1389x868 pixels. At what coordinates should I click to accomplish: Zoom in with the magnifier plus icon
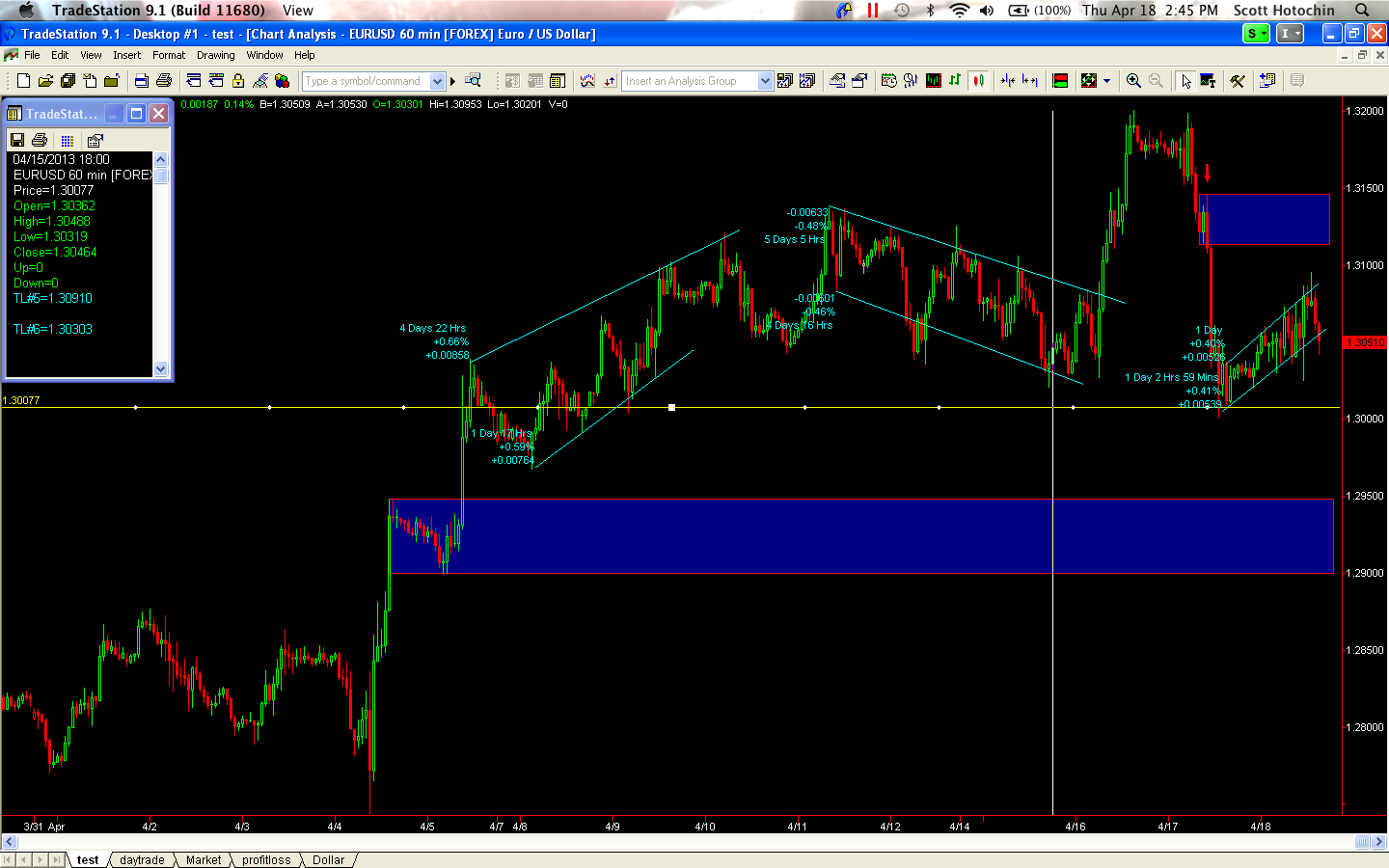[x=1133, y=81]
